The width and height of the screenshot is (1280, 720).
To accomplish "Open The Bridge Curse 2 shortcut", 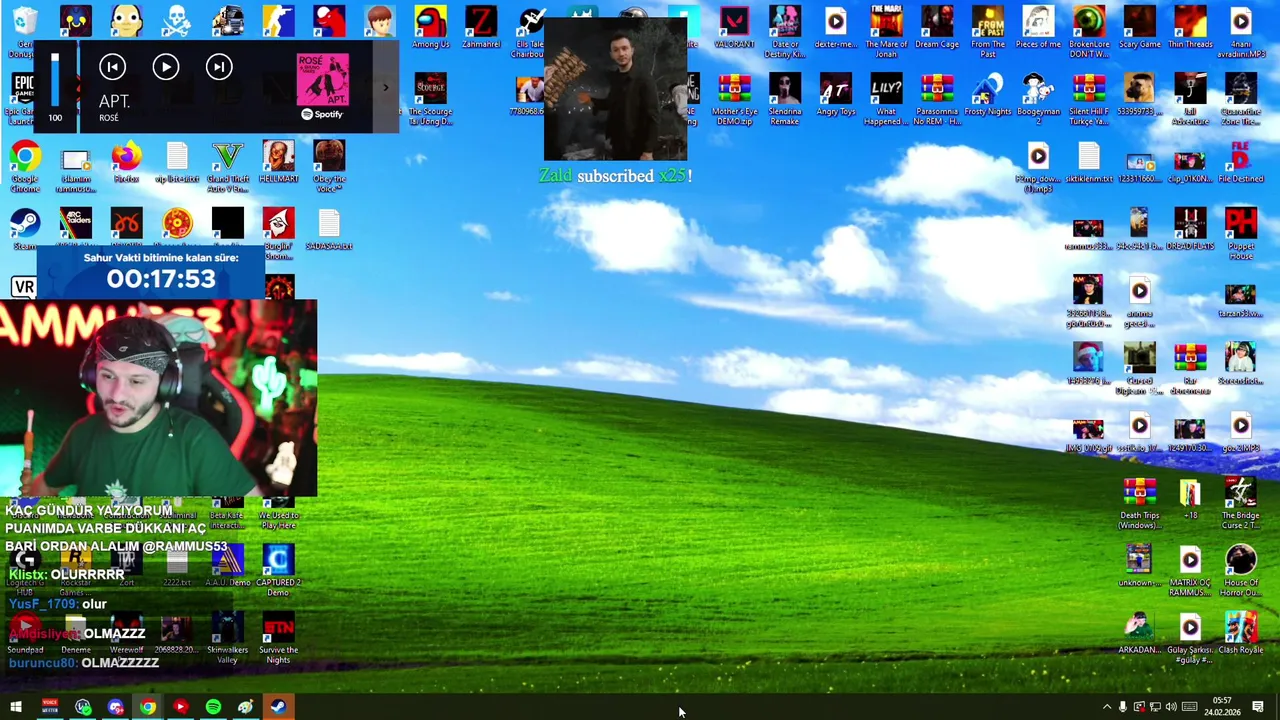I will coord(1241,504).
